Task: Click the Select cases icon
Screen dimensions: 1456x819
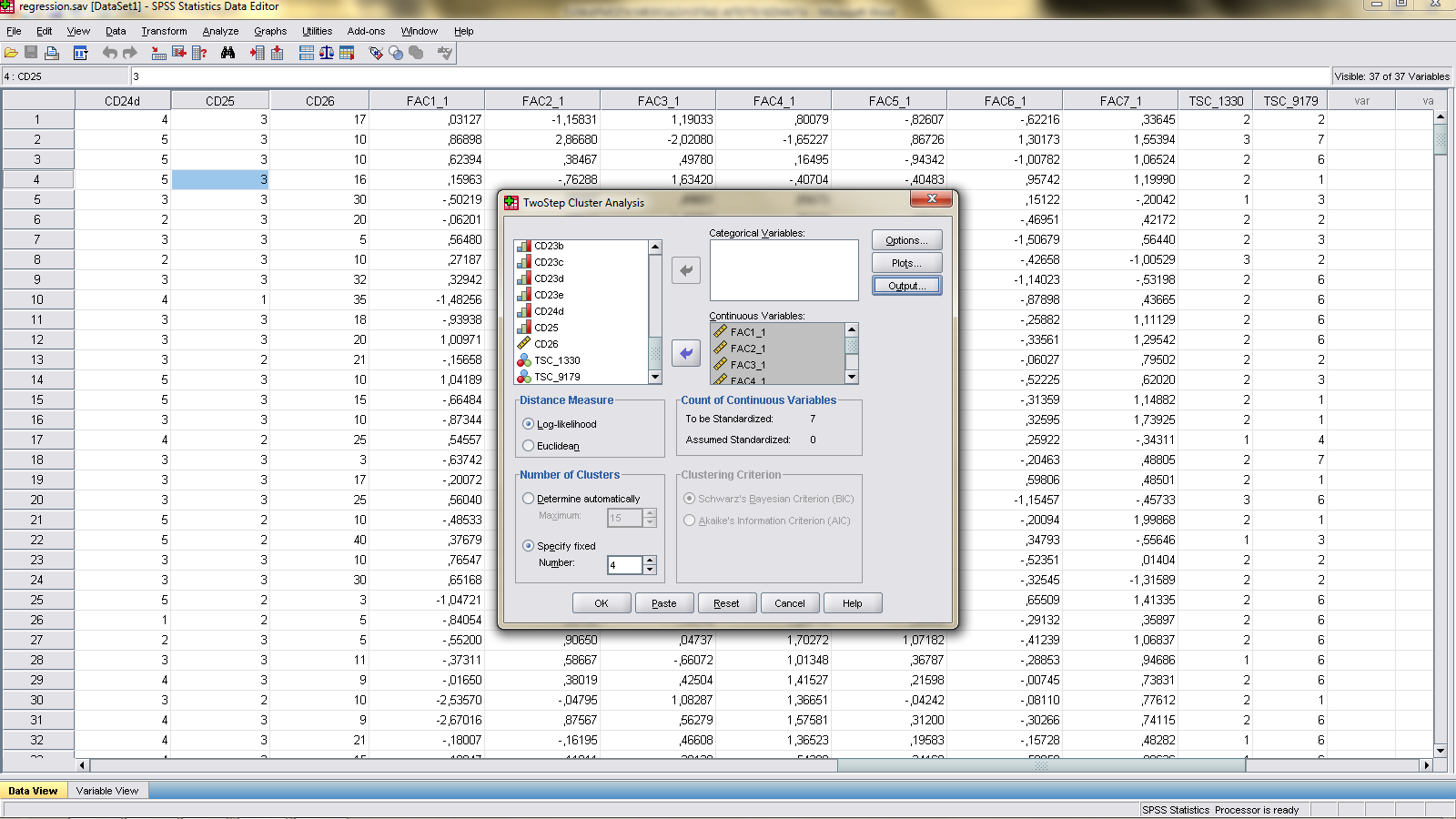Action: (347, 53)
